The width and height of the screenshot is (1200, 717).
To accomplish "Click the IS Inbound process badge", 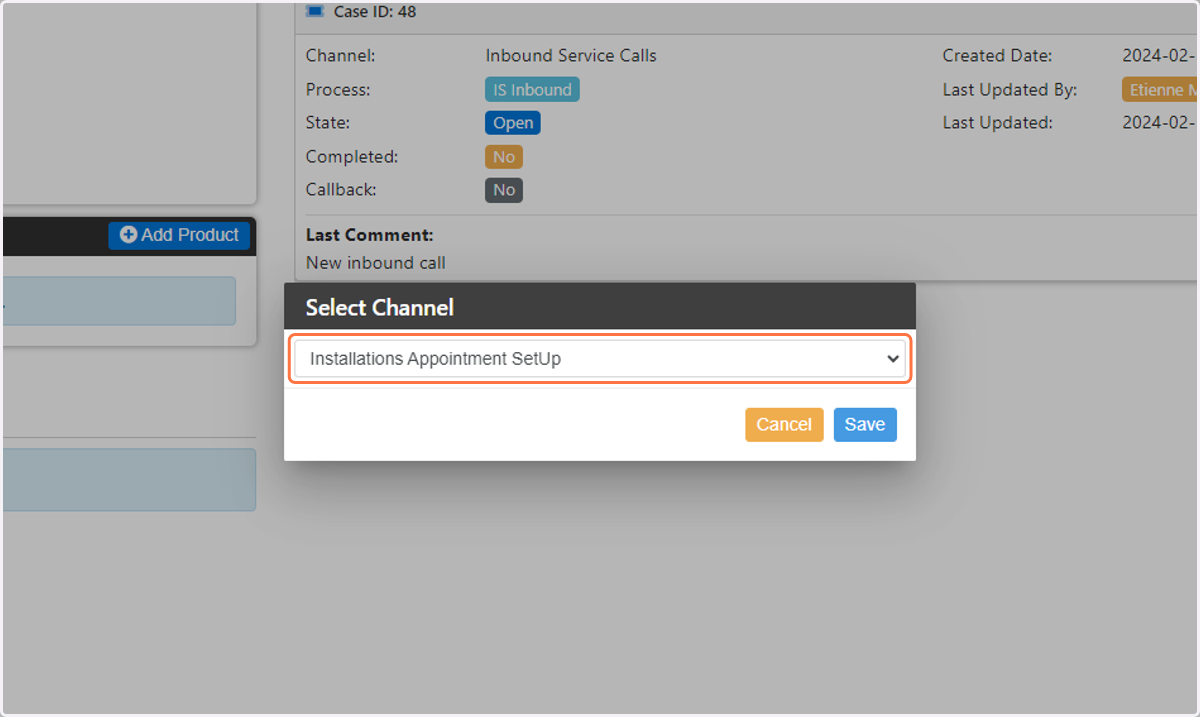I will (532, 90).
